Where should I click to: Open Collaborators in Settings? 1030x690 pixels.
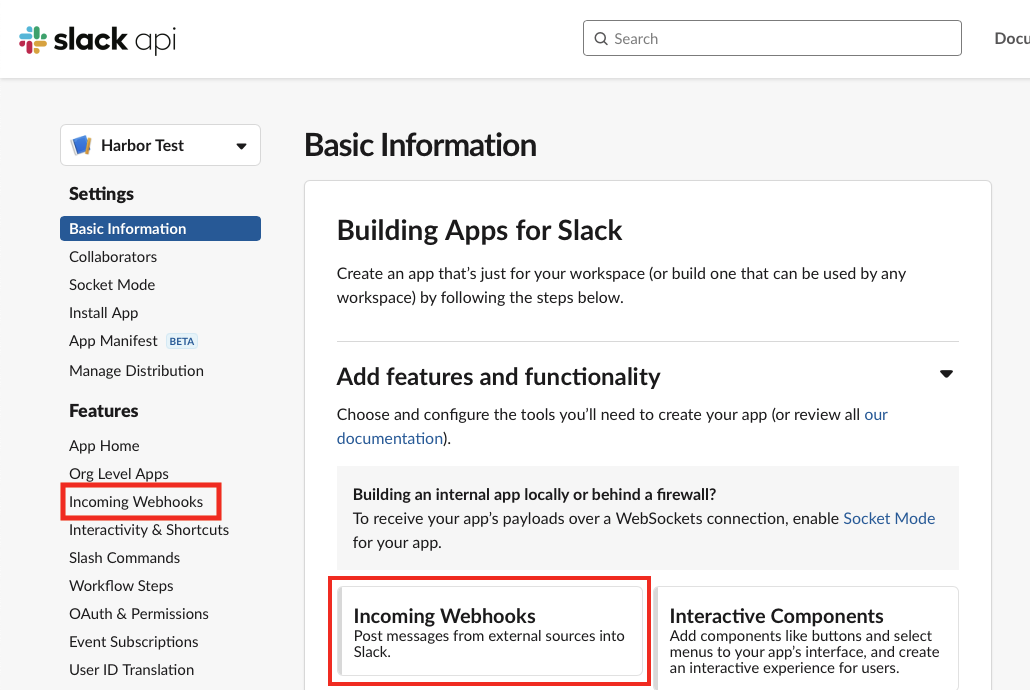[x=113, y=257]
